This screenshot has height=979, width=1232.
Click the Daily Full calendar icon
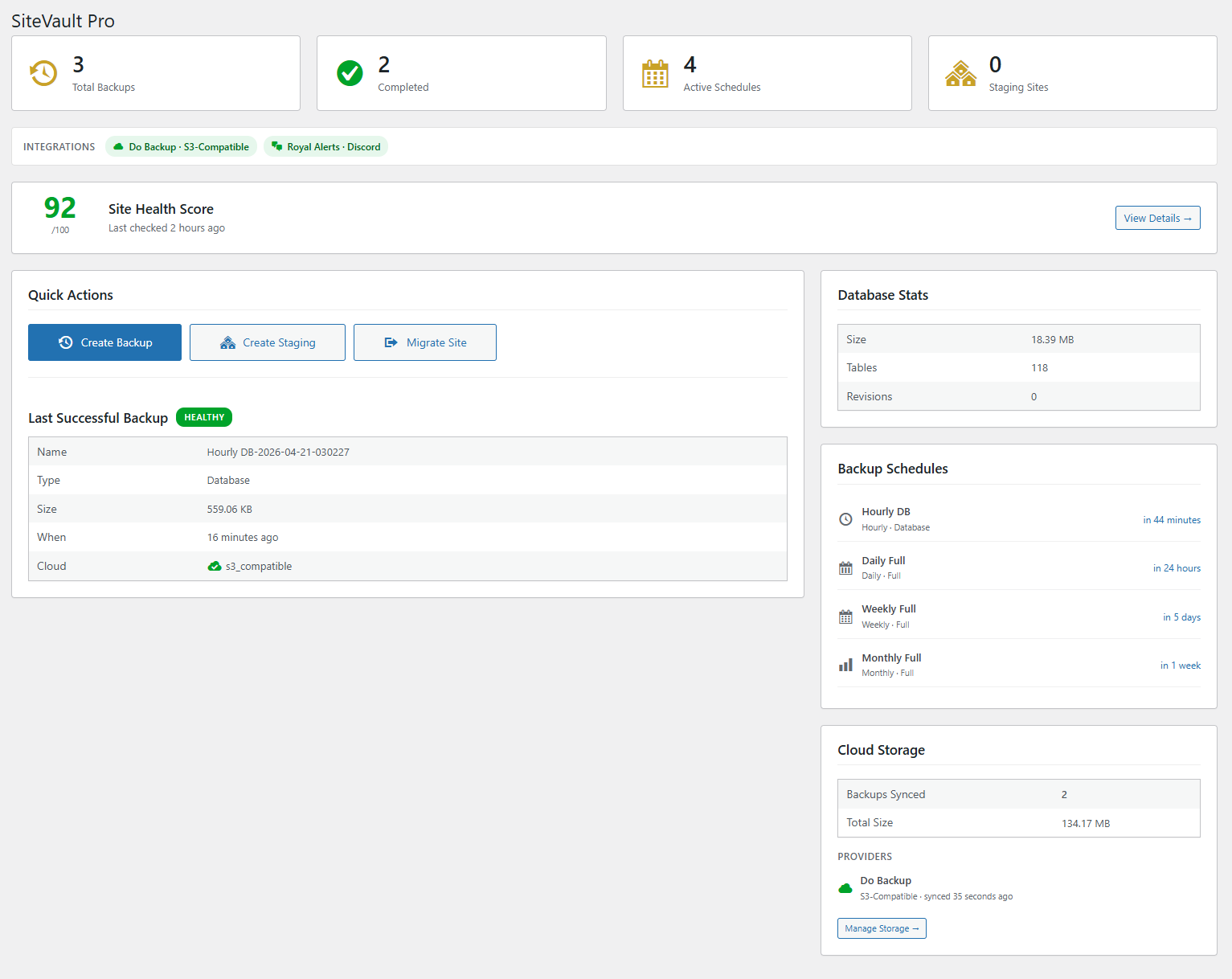point(845,568)
